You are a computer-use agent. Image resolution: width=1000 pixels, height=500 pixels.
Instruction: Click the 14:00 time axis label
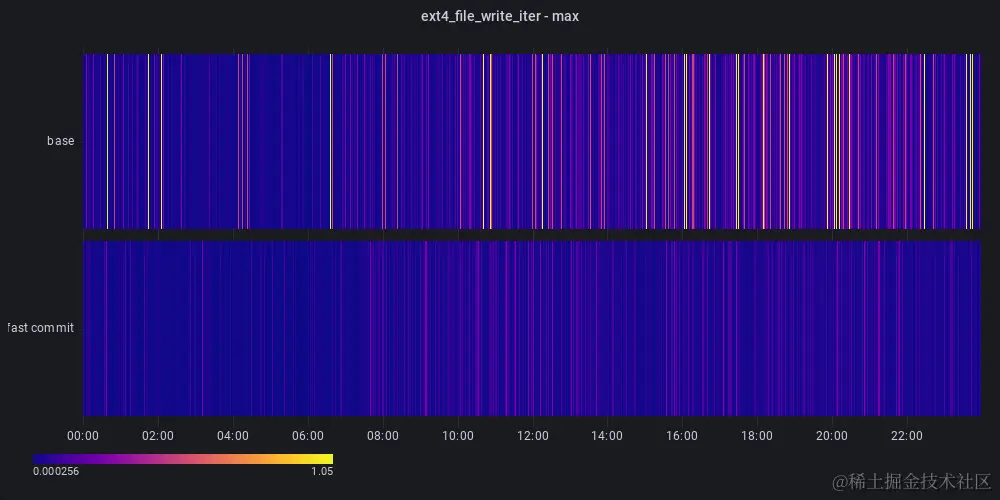click(607, 436)
